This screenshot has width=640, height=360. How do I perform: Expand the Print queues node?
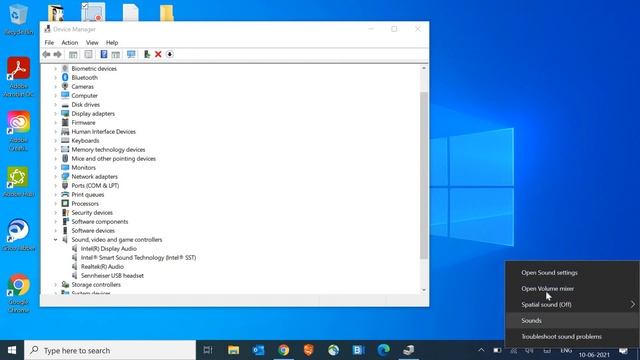[x=56, y=194]
